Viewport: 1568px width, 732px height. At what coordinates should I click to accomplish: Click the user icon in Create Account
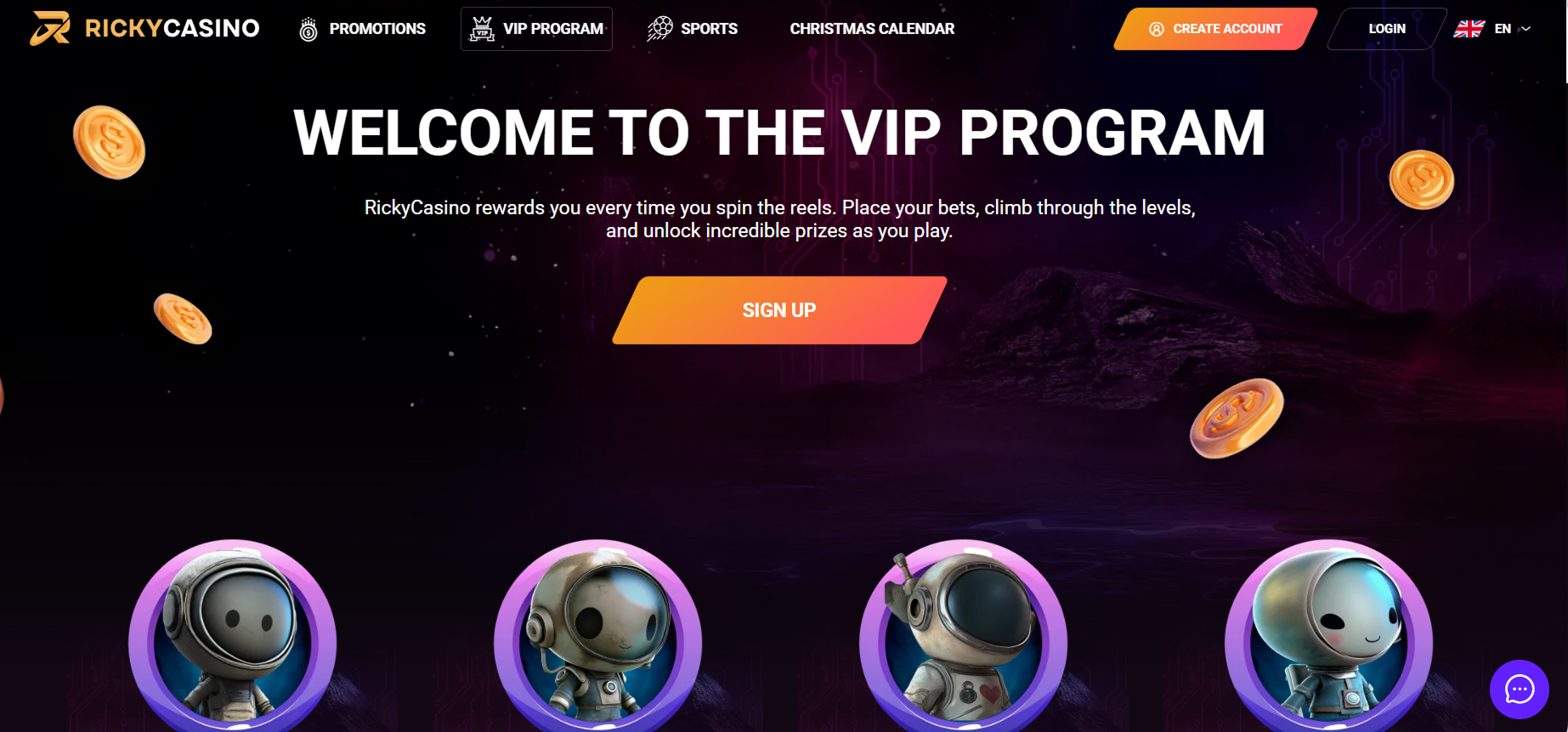1157,29
